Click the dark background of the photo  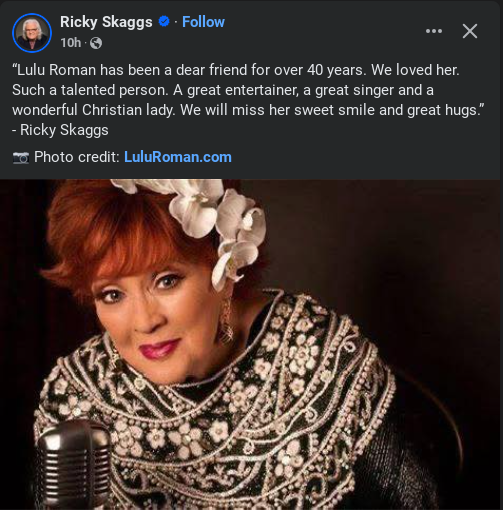(x=400, y=267)
